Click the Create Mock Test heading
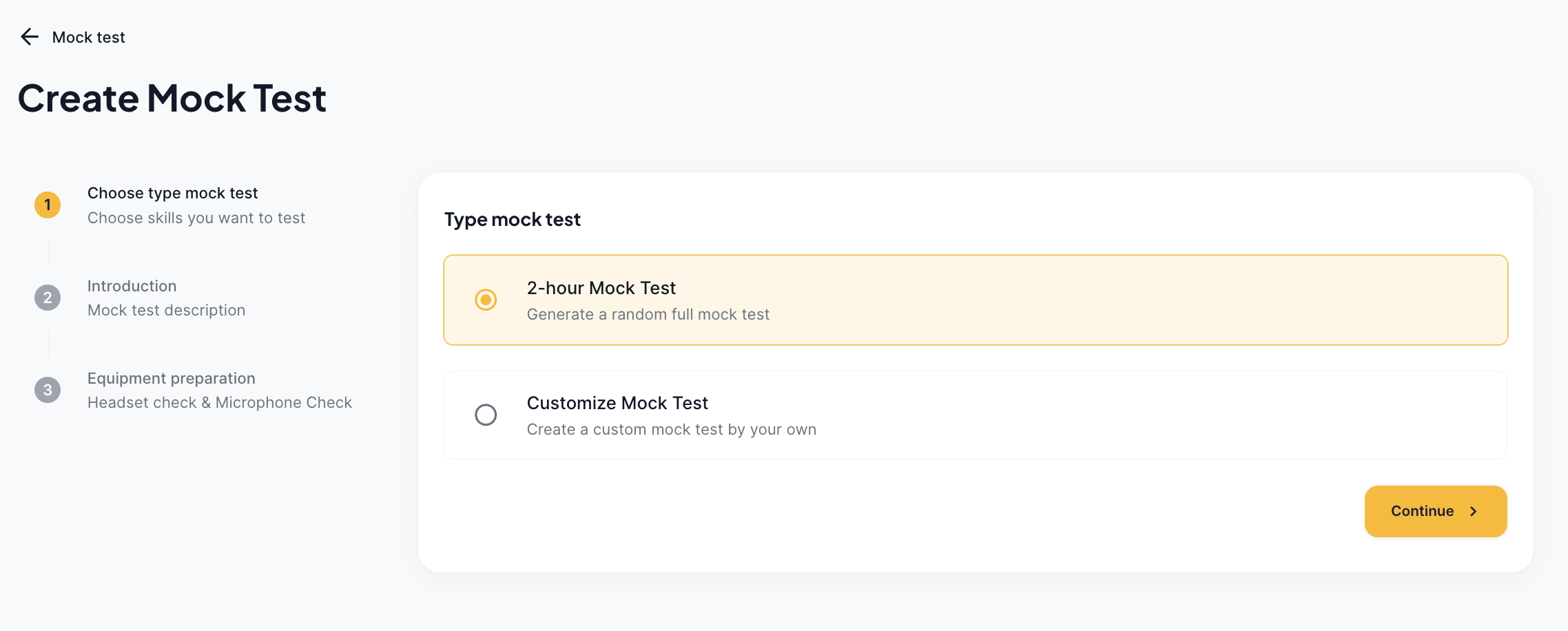The height and width of the screenshot is (631, 1568). point(172,99)
